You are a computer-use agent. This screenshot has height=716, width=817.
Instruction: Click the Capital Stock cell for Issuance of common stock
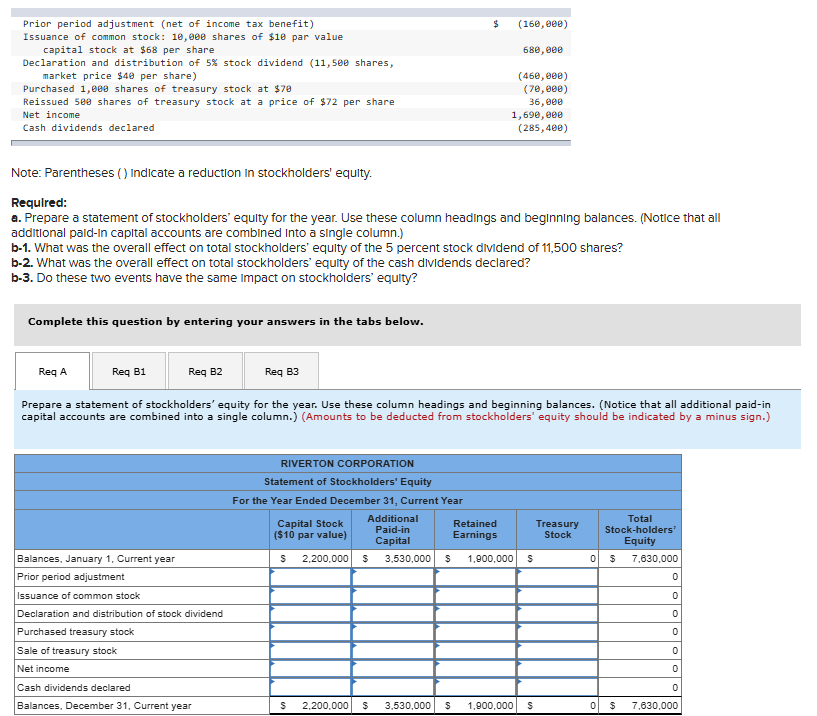pos(312,596)
